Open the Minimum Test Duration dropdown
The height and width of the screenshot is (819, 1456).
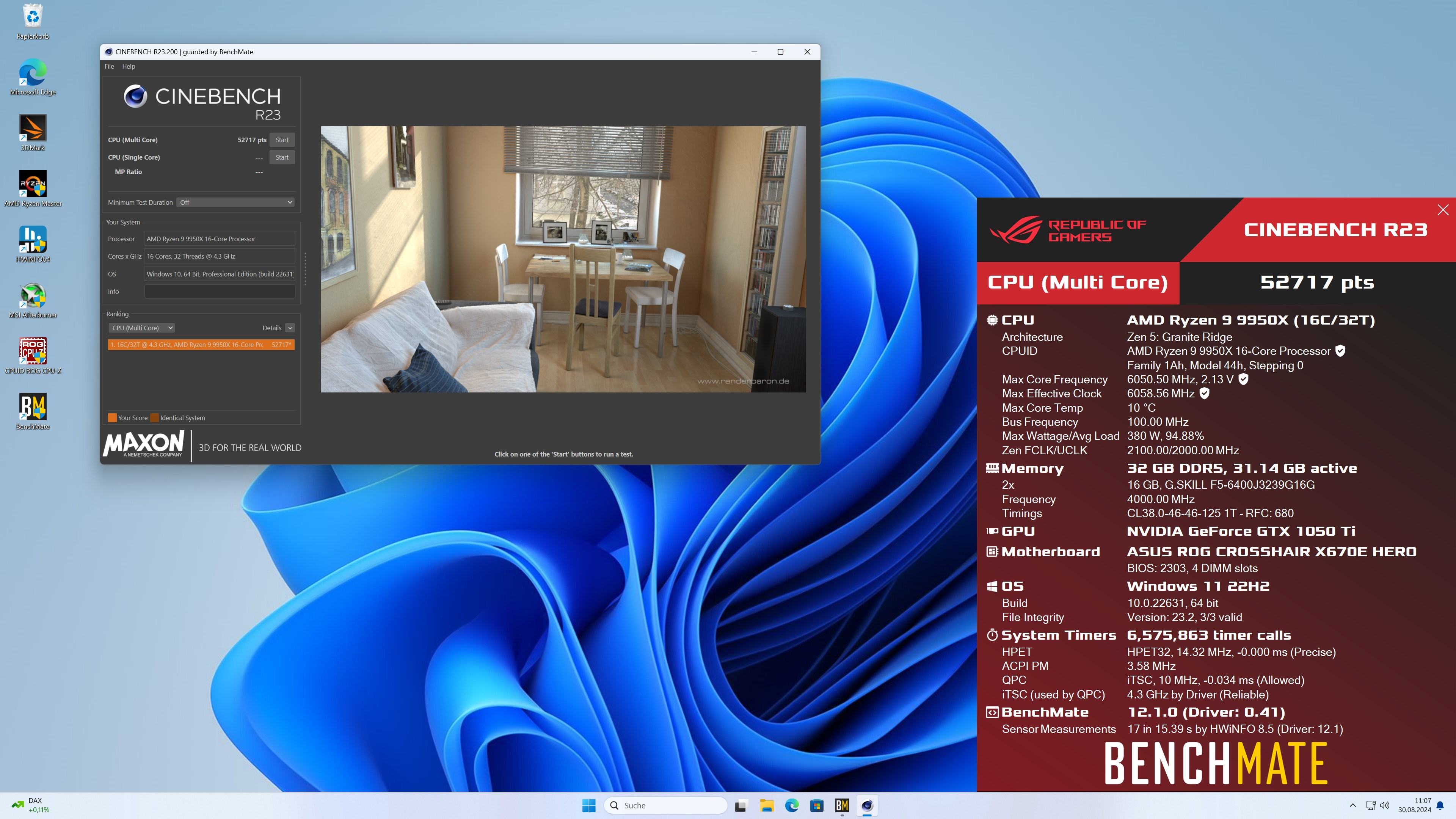click(x=236, y=202)
